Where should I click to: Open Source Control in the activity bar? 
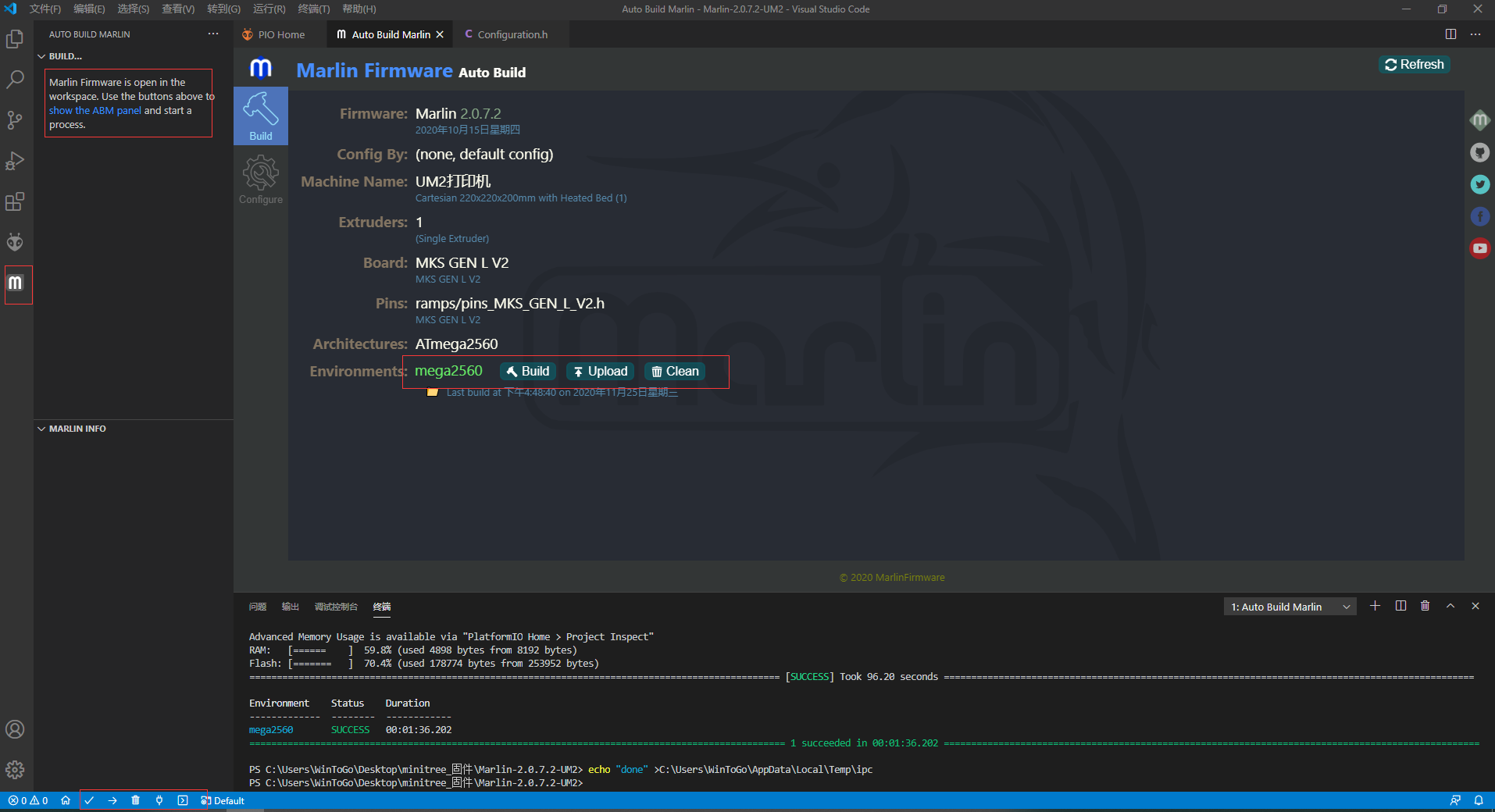click(15, 120)
